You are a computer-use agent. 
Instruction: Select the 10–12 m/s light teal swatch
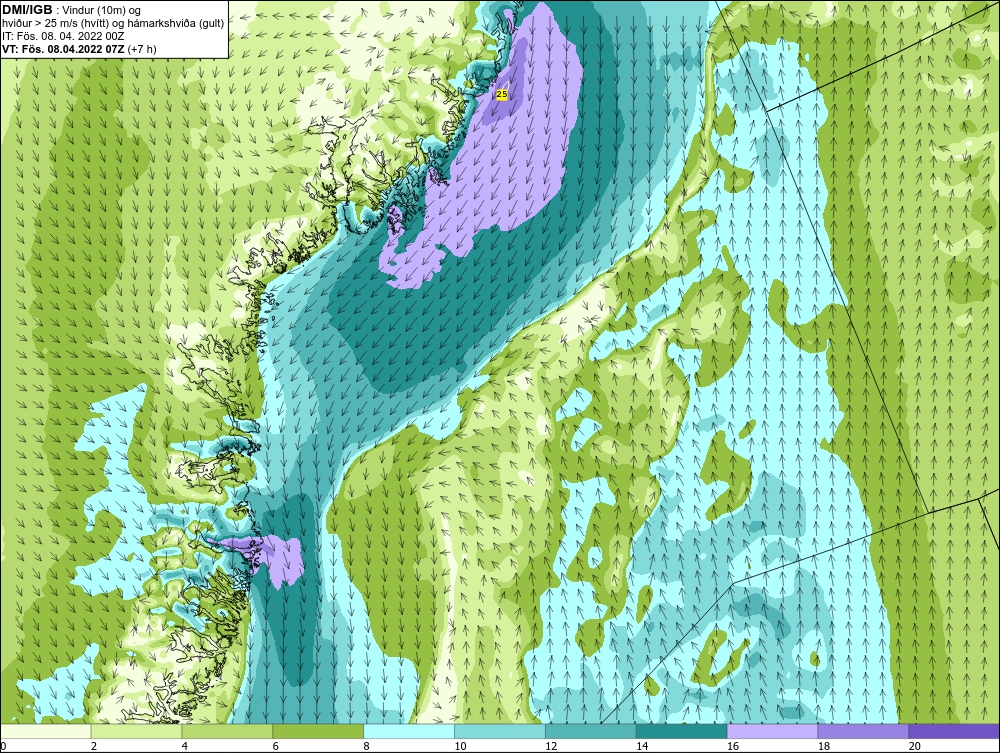pos(500,731)
